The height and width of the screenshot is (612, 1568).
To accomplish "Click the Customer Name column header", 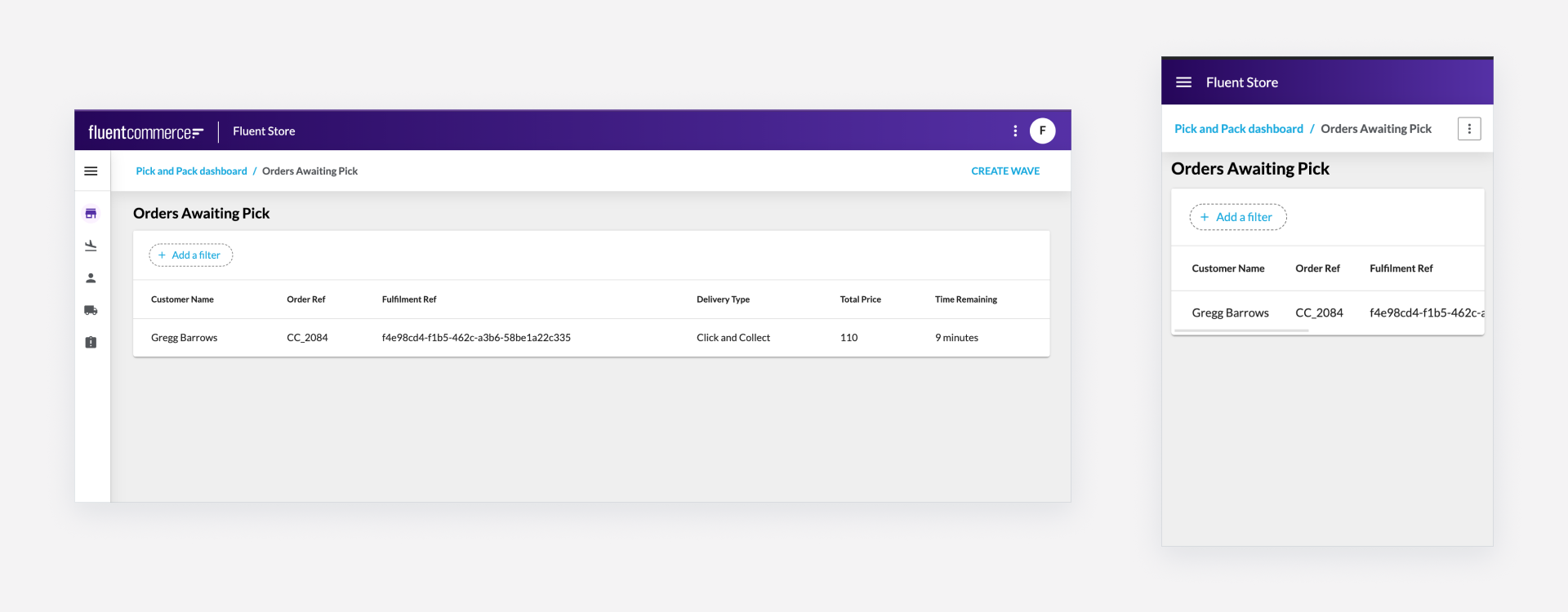I will point(182,299).
